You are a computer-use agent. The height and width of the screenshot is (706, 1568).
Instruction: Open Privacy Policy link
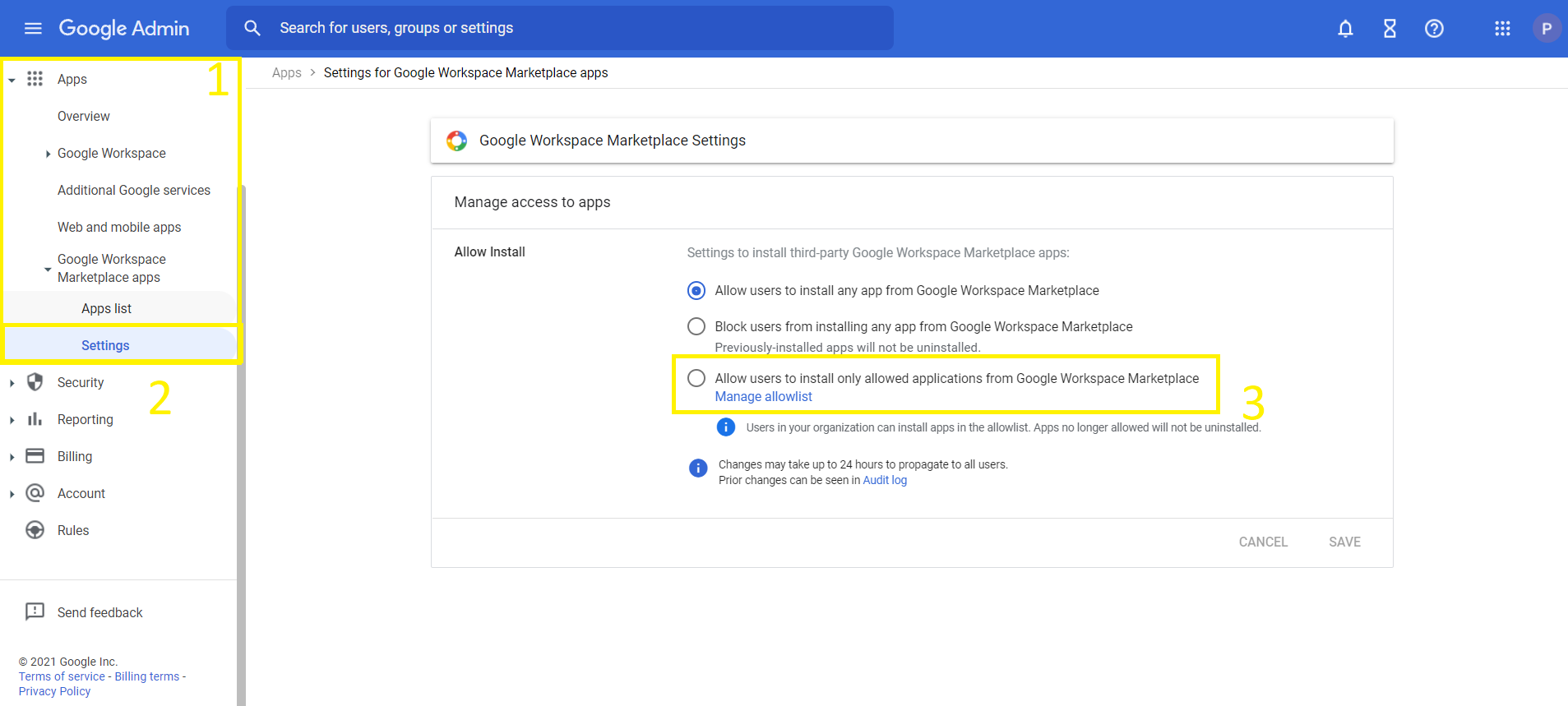coord(54,691)
